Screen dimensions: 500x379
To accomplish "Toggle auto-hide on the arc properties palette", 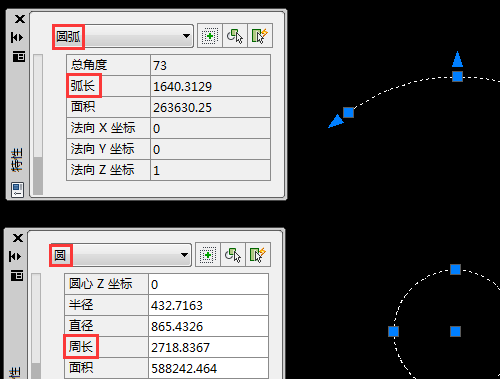I will pyautogui.click(x=17, y=37).
